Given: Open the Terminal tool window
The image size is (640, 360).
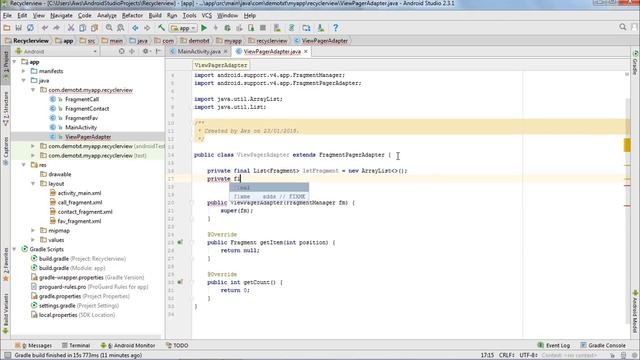Looking at the screenshot, I should 76,345.
